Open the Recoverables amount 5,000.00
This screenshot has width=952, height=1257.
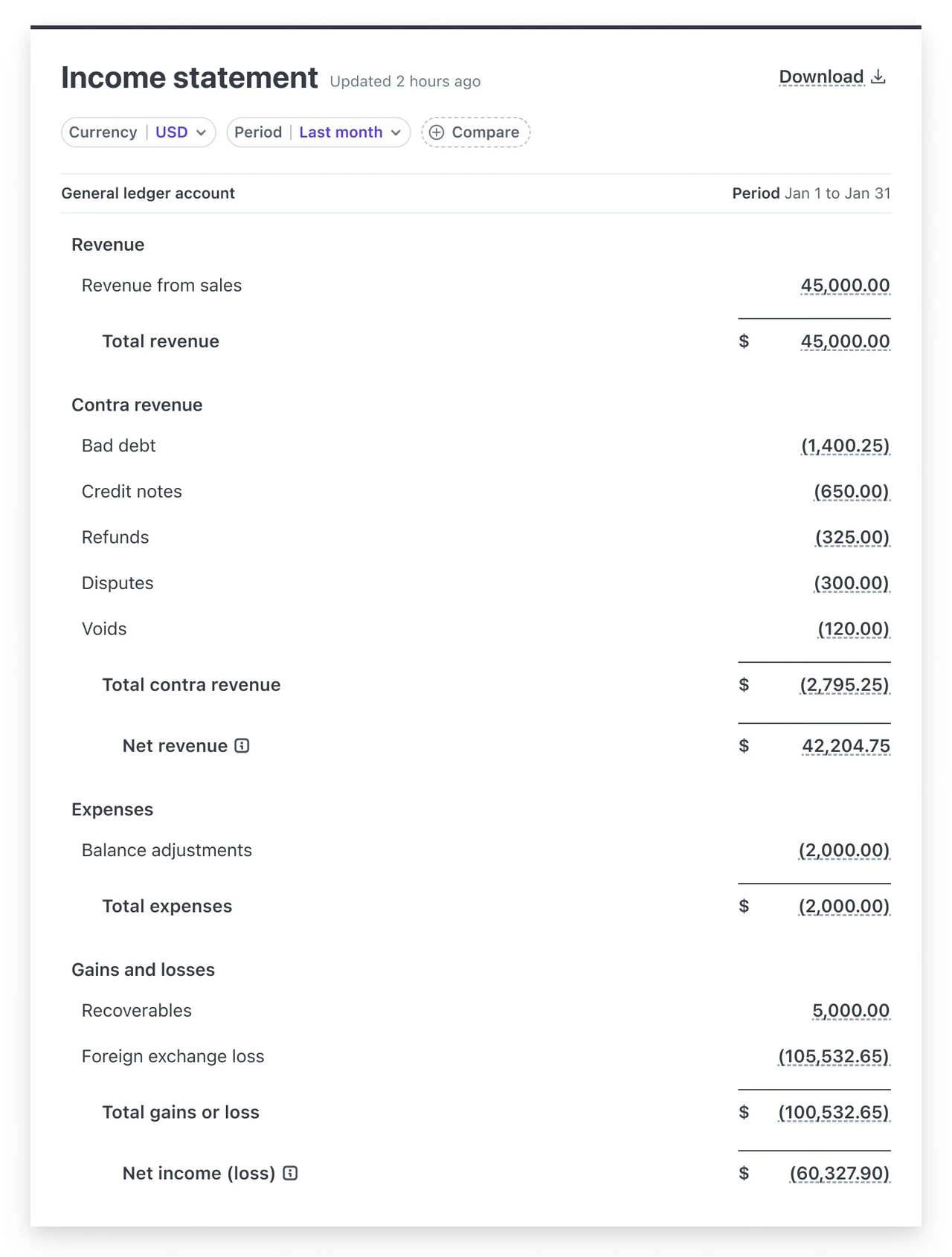pyautogui.click(x=851, y=1011)
